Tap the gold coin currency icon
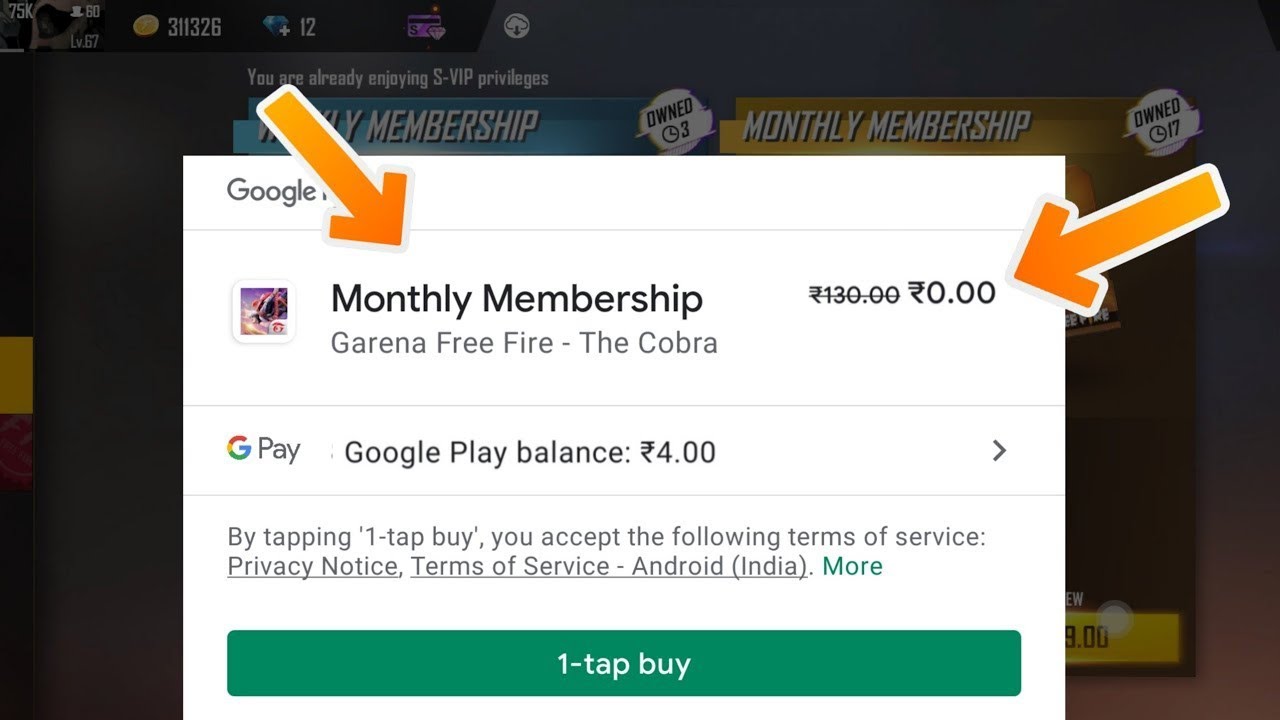1280x720 pixels. tap(147, 26)
